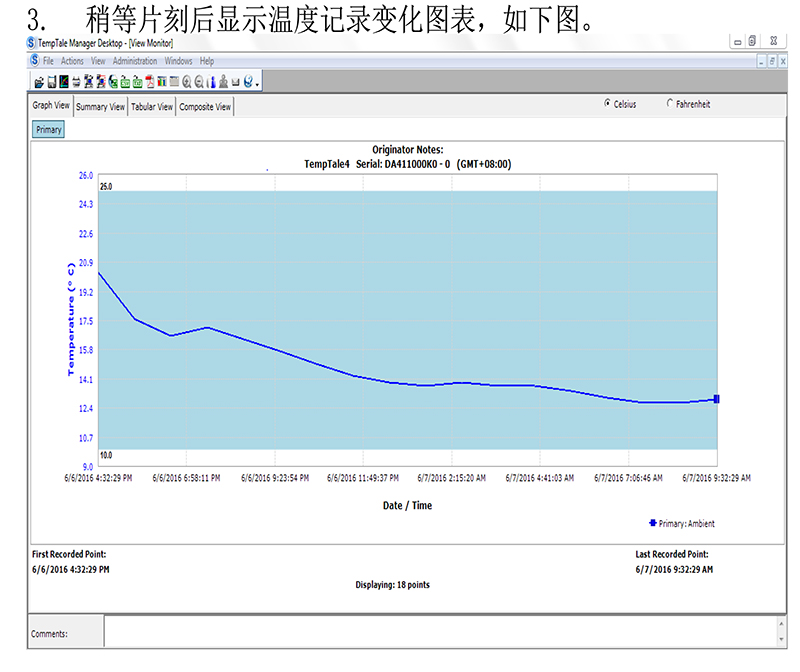Viewport: 800px width, 672px height.
Task: Open the Actions menu
Action: [x=72, y=61]
